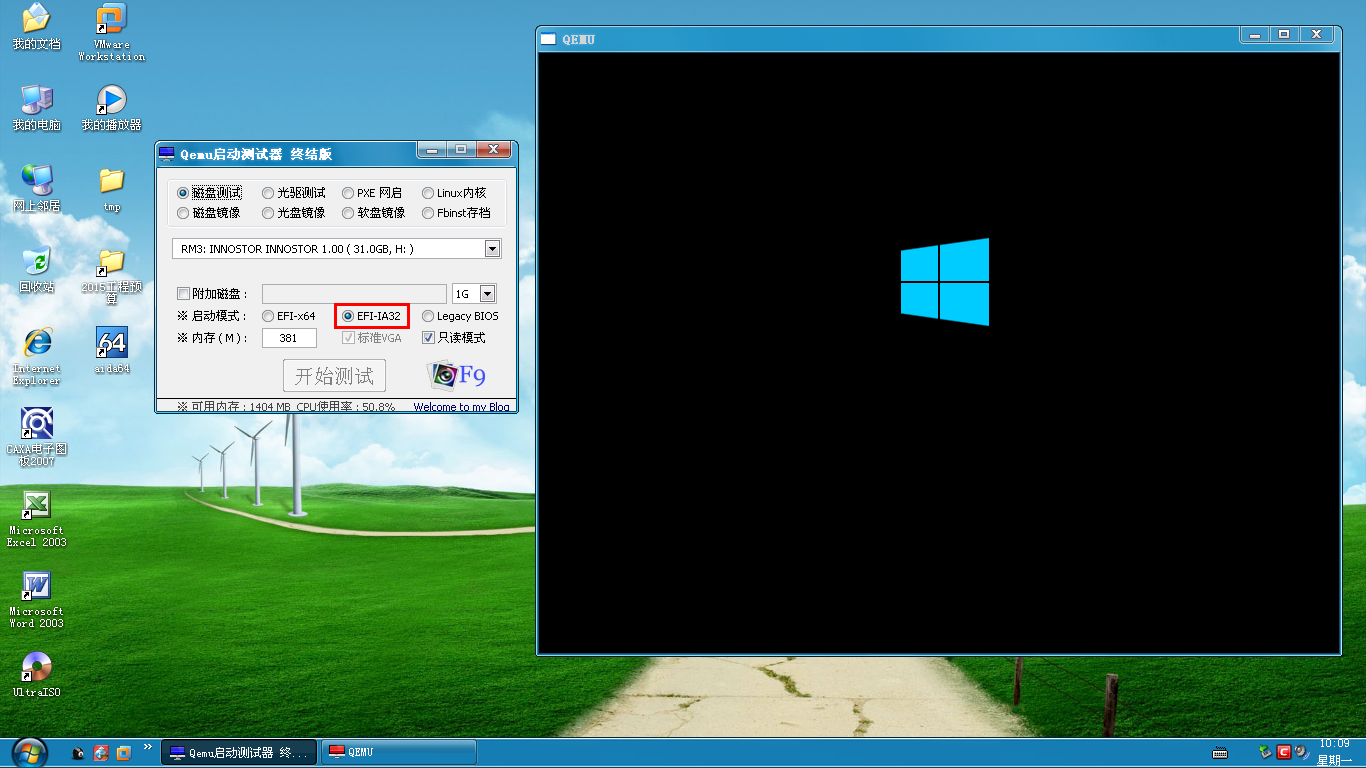Click the orange VMware quick launch icon
This screenshot has width=1366, height=768.
pos(123,753)
